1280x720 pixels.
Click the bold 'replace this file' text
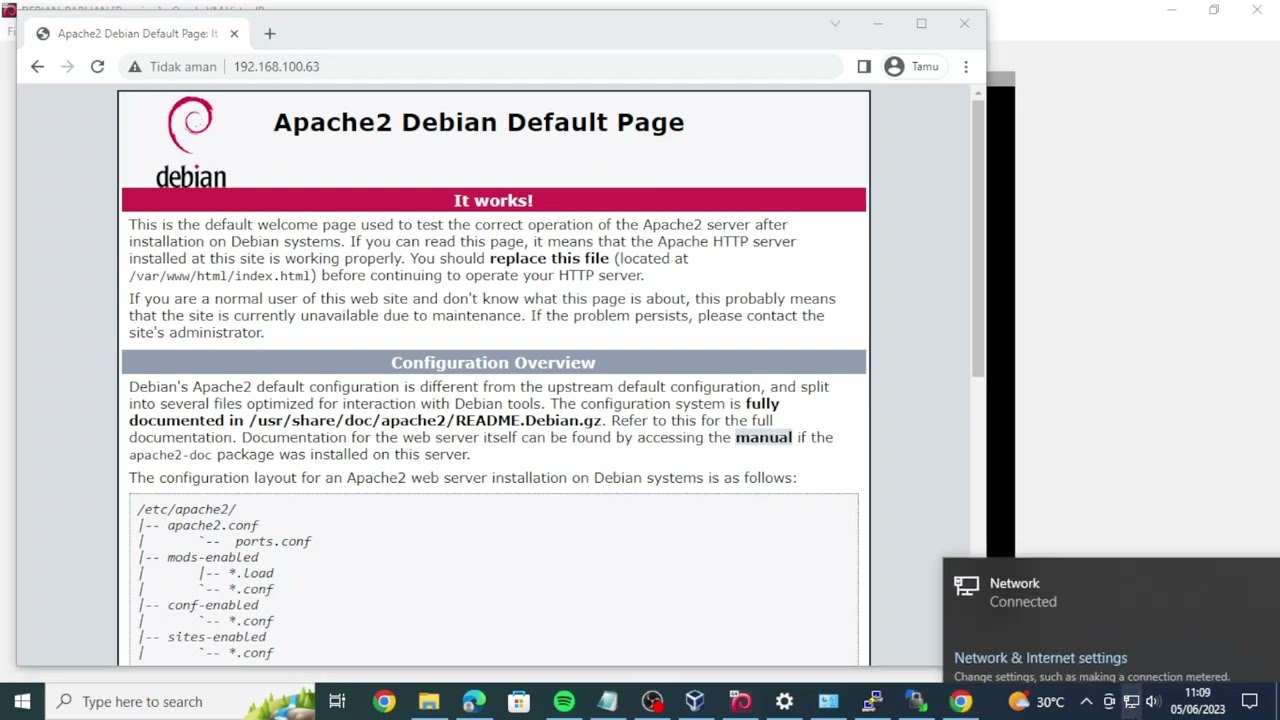549,258
